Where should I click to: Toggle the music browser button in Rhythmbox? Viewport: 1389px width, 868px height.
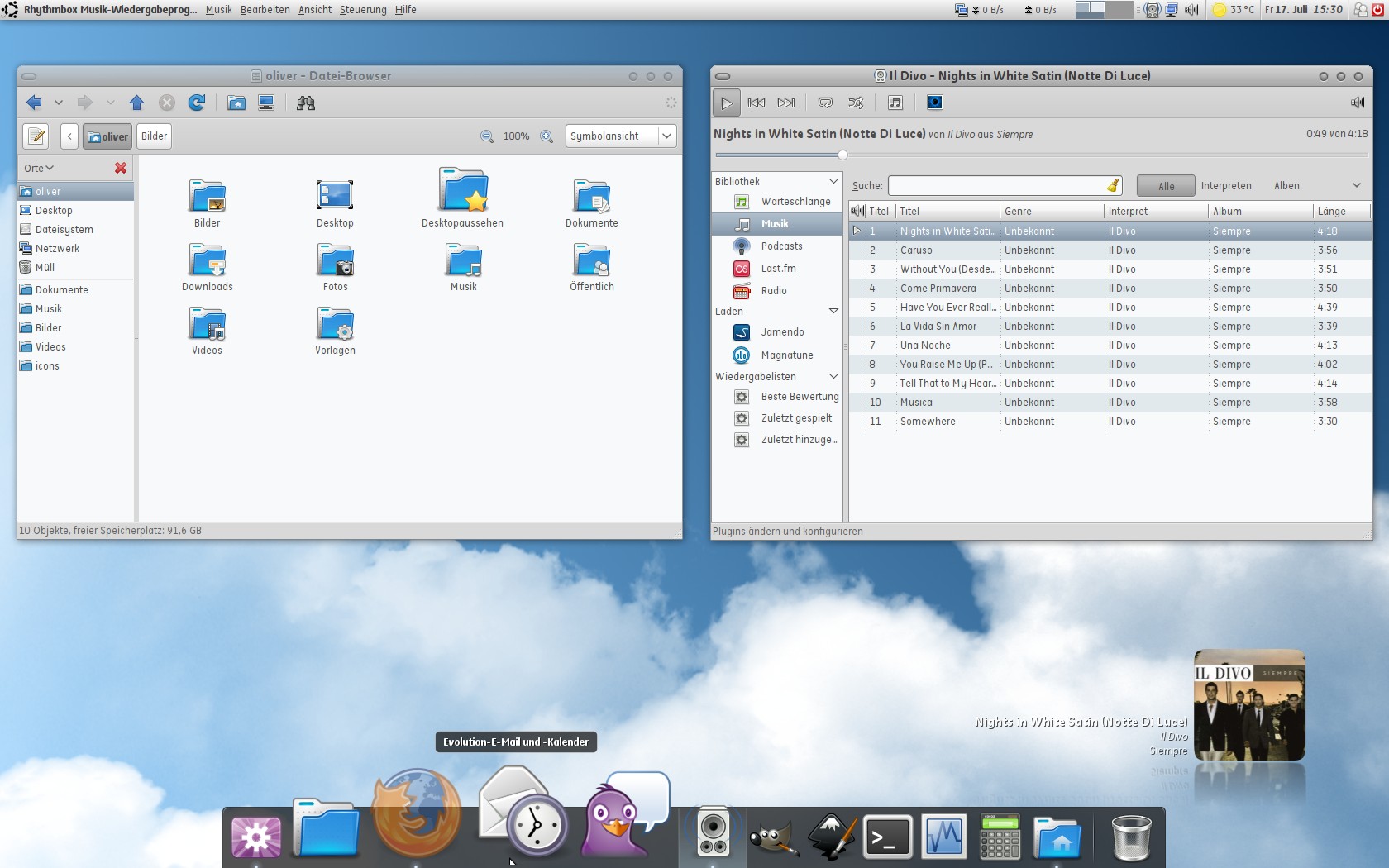895,103
